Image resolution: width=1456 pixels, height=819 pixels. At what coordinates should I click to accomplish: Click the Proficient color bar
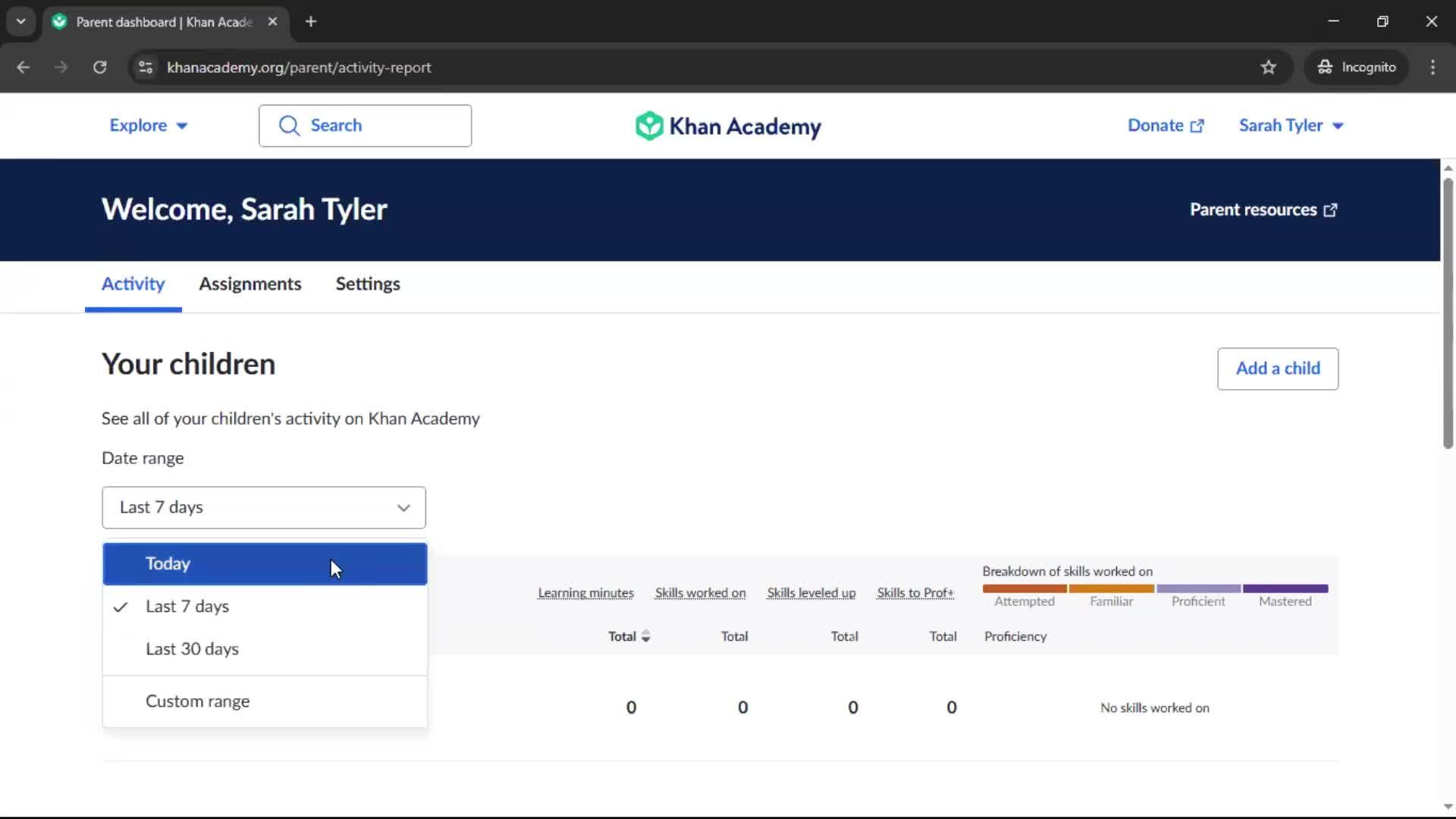[1199, 588]
